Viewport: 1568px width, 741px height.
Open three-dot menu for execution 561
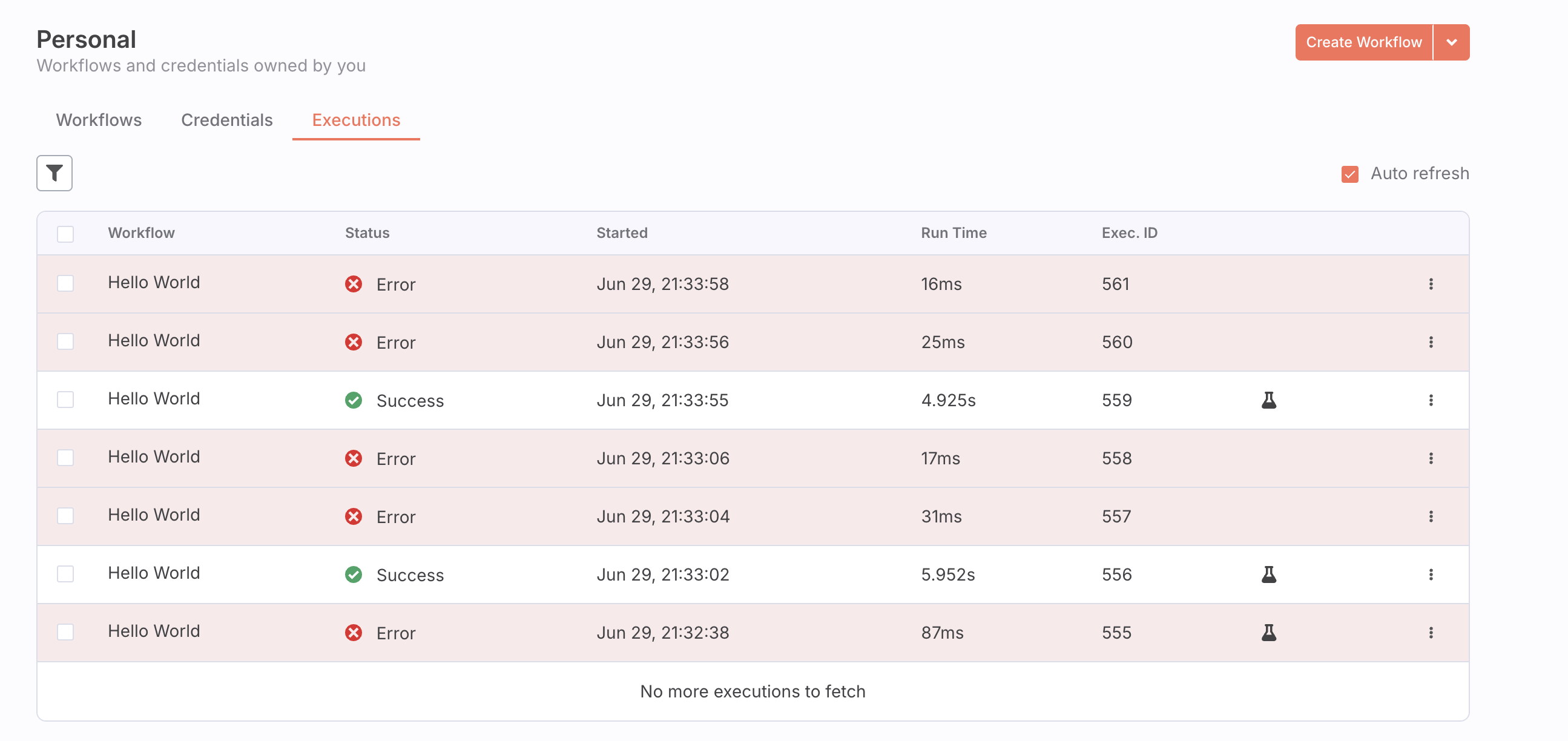(x=1431, y=284)
